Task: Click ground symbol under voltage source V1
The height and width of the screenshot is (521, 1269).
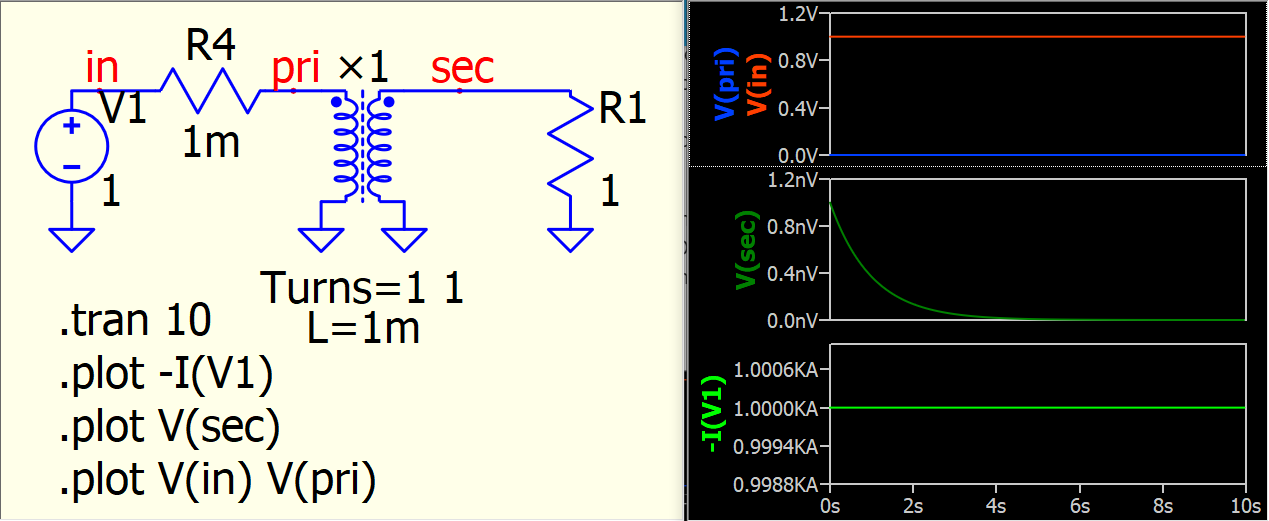Action: [72, 240]
